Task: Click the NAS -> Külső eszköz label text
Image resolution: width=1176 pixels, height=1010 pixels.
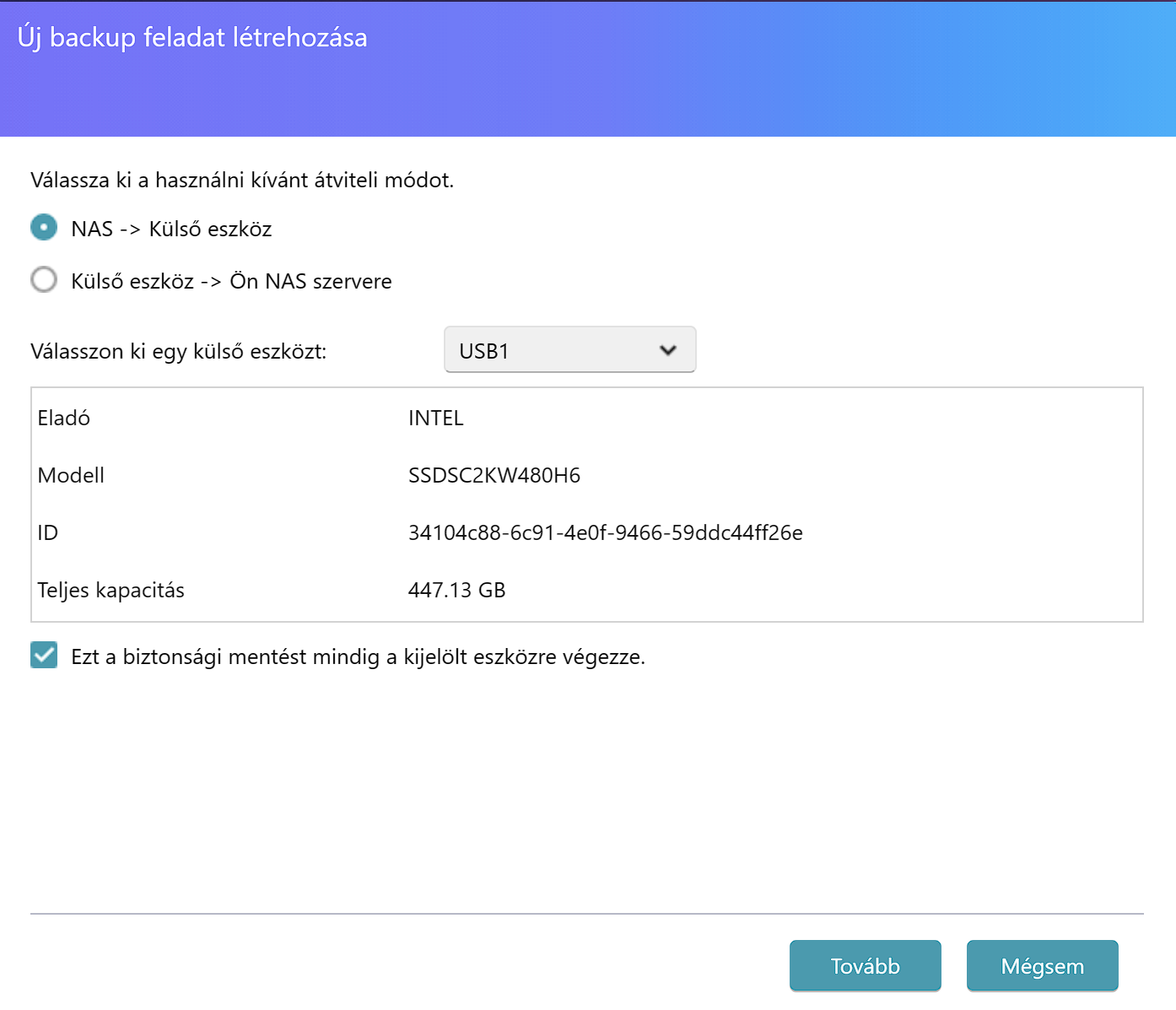Action: coord(171,229)
